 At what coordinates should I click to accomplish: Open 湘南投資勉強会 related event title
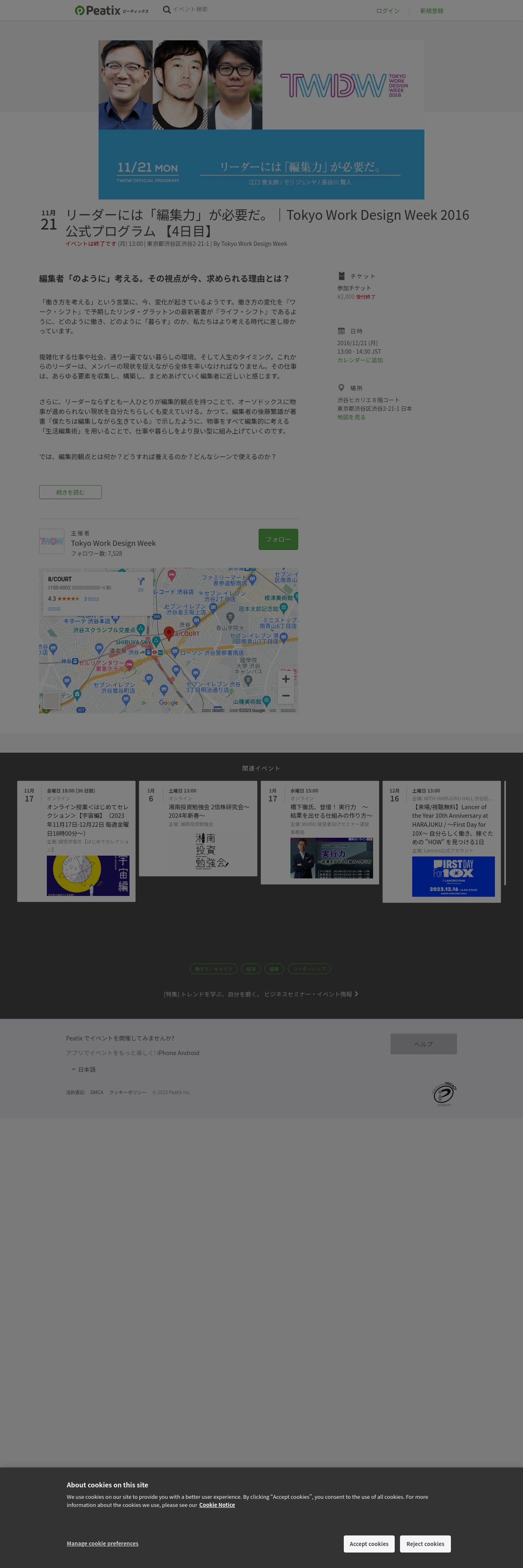(x=209, y=811)
